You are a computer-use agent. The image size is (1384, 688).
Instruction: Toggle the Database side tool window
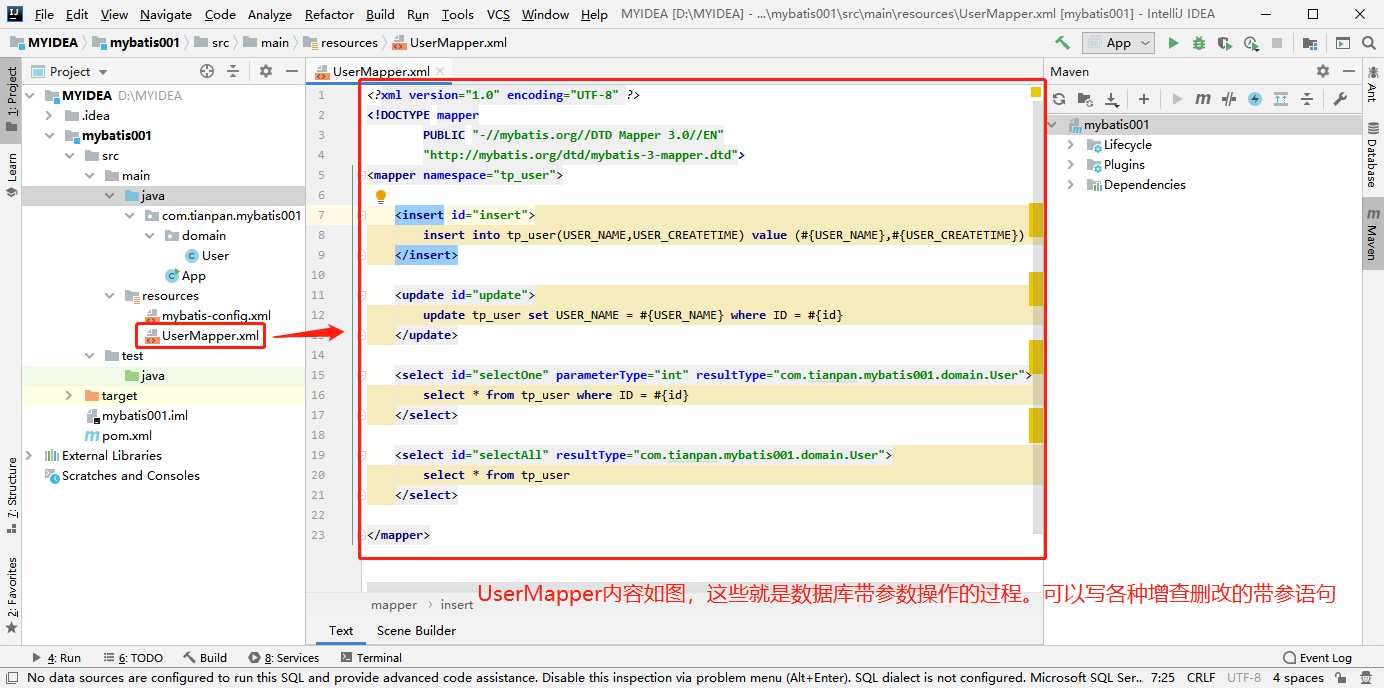[x=1372, y=155]
